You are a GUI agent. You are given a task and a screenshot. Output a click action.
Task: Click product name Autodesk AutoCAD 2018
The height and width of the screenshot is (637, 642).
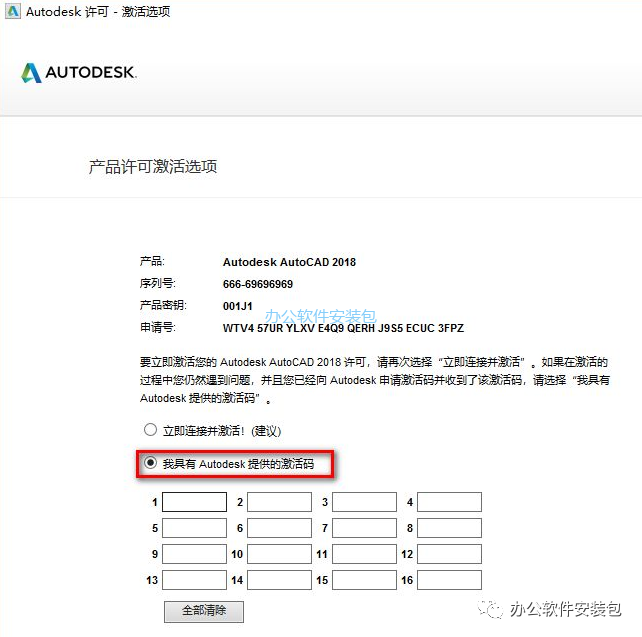point(289,262)
